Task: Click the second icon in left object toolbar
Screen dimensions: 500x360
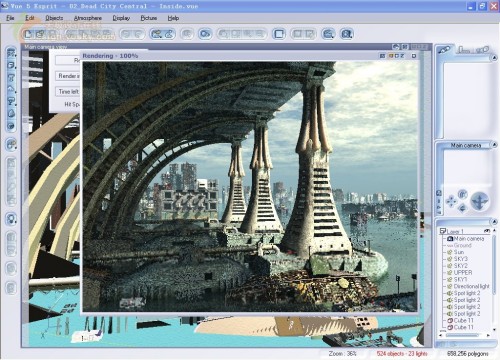Action: (x=11, y=65)
